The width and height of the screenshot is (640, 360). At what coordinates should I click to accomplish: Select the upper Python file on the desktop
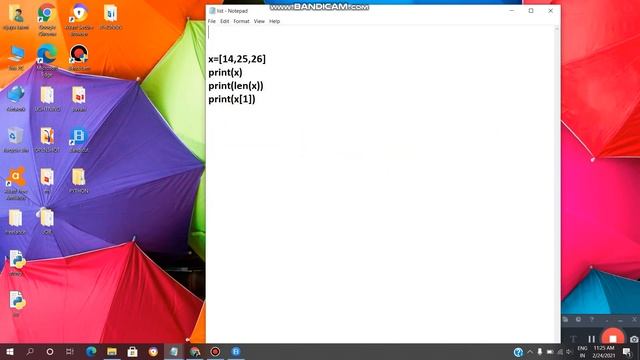16,262
